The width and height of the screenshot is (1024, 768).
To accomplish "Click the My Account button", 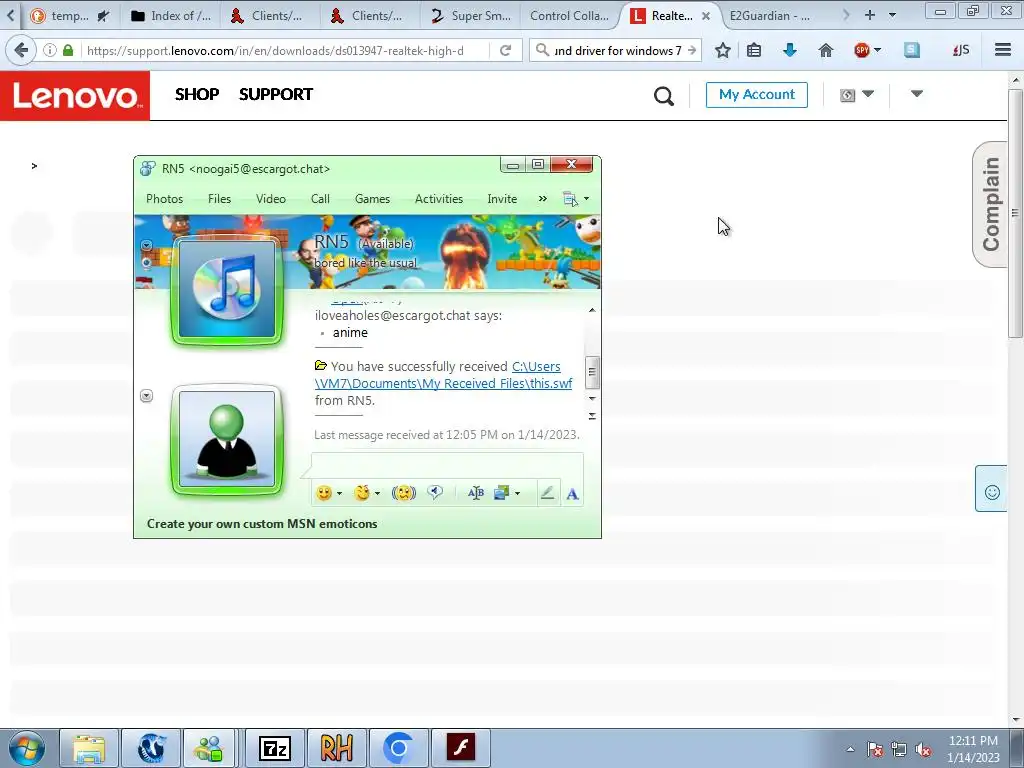I will coord(757,95).
